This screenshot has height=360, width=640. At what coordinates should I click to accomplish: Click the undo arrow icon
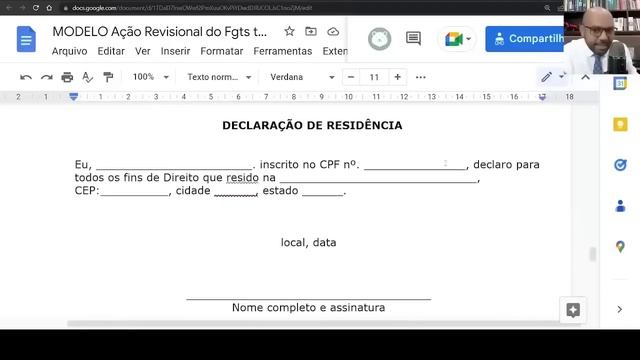point(26,77)
